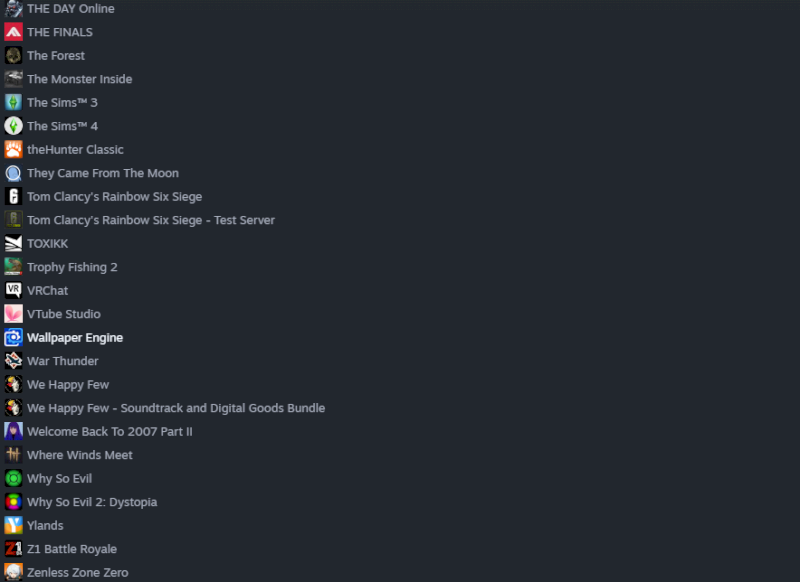The image size is (800, 582).
Task: Click the Ylands Y logo icon
Action: [x=13, y=525]
